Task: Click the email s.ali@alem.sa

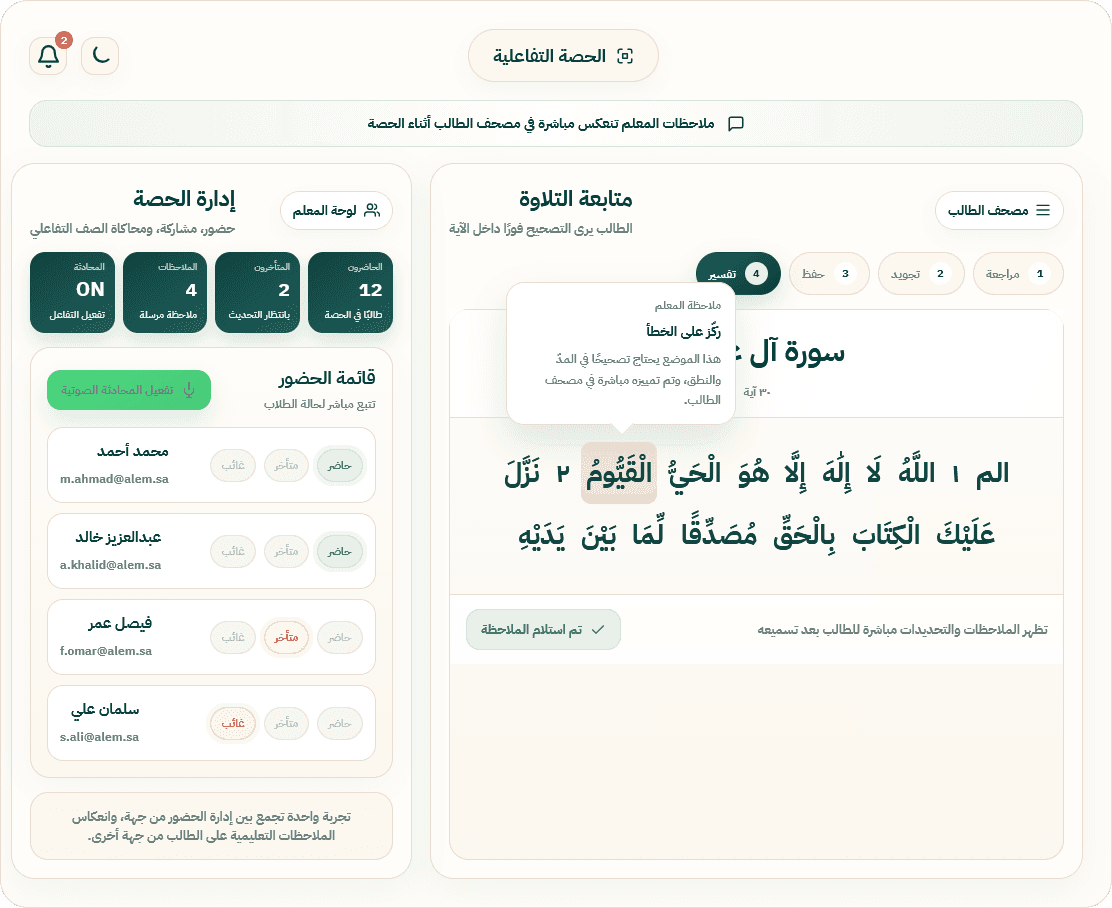Action: point(99,736)
